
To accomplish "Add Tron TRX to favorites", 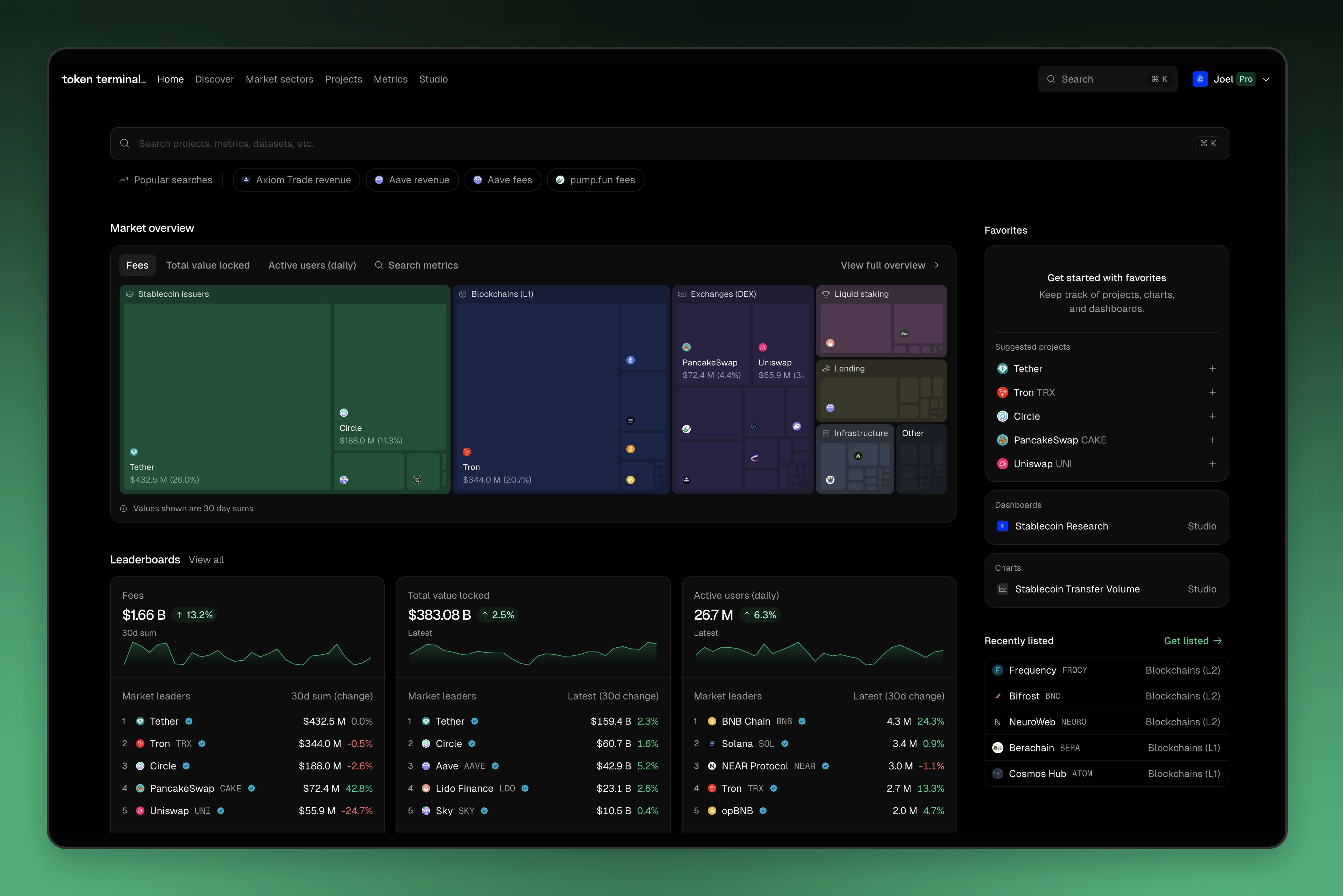I will (x=1212, y=393).
